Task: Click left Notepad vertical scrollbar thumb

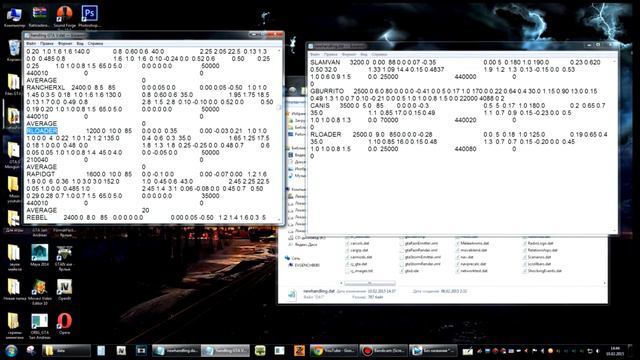Action: (x=279, y=107)
